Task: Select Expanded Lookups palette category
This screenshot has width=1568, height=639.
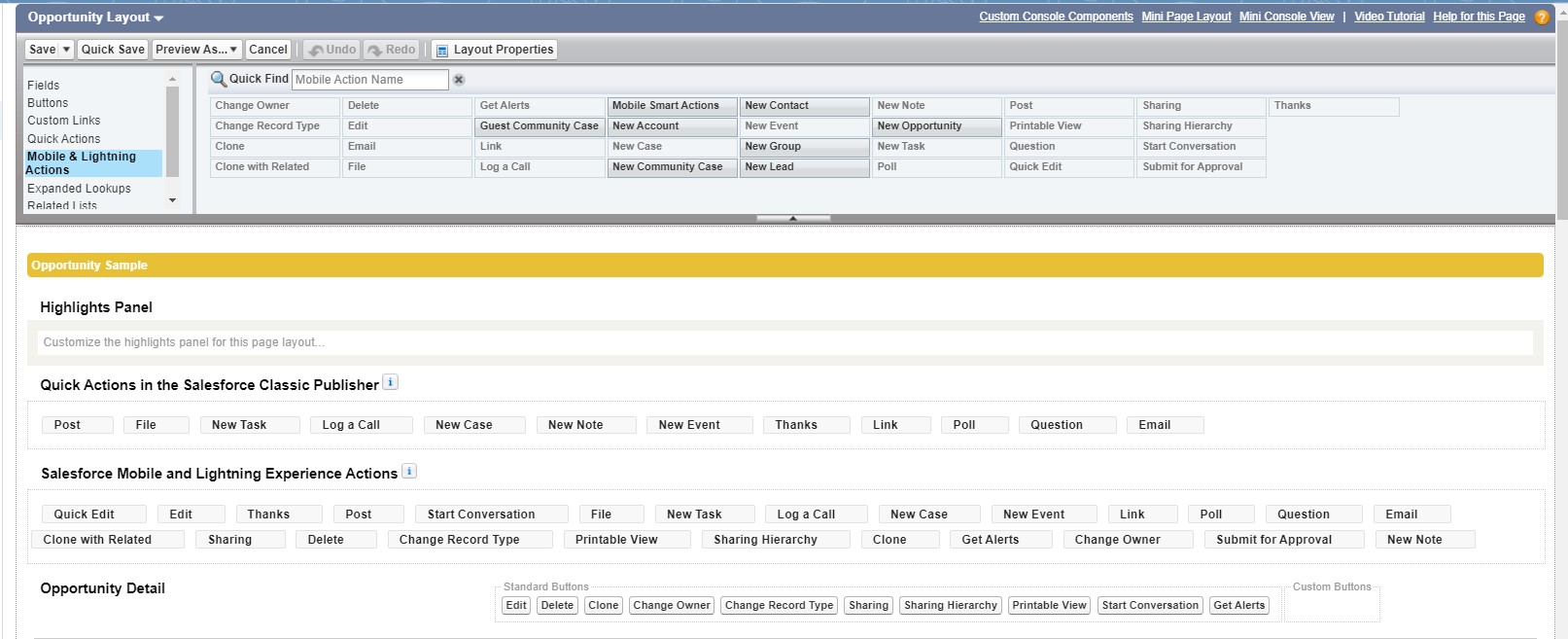Action: [x=79, y=189]
